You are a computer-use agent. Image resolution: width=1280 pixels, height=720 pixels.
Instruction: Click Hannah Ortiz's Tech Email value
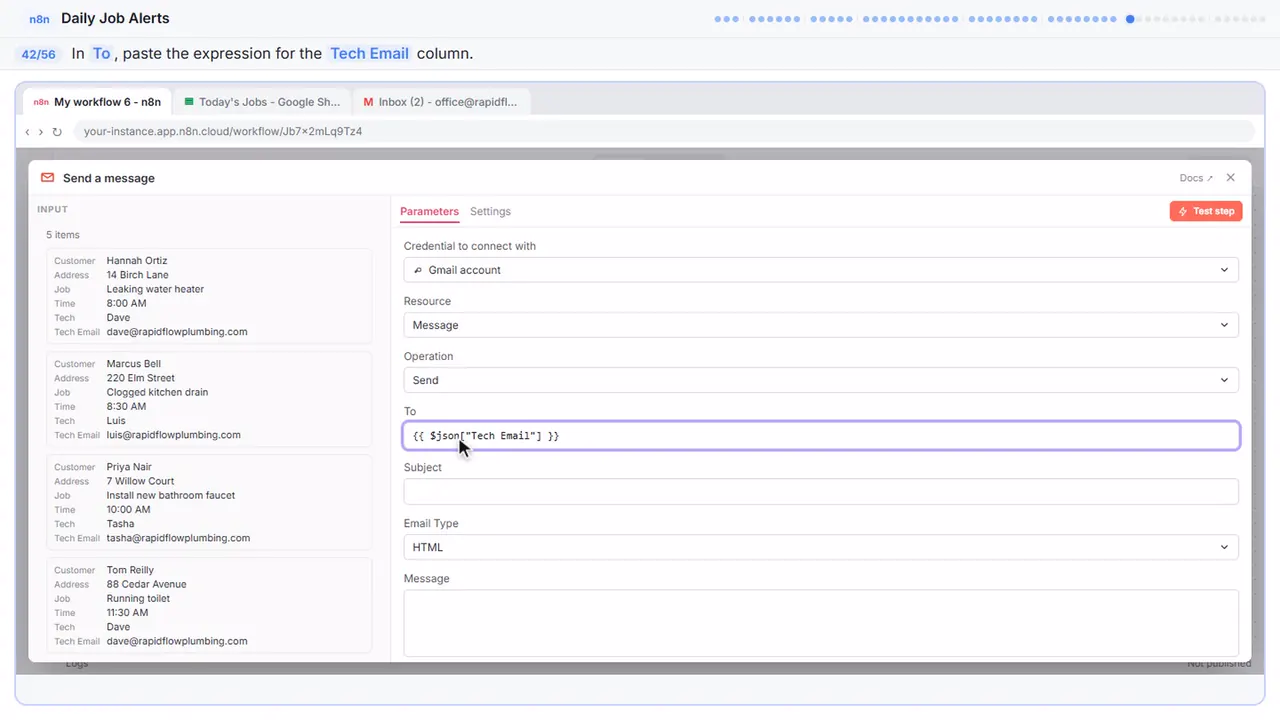[x=177, y=332]
